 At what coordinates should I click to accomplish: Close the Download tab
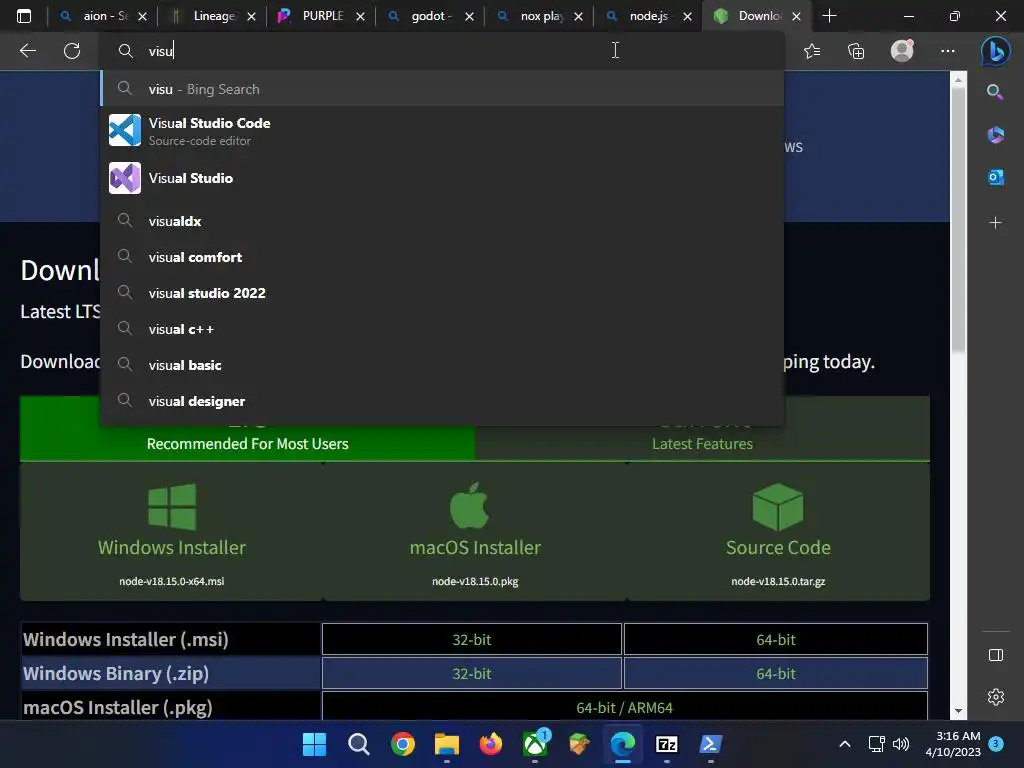pos(796,16)
